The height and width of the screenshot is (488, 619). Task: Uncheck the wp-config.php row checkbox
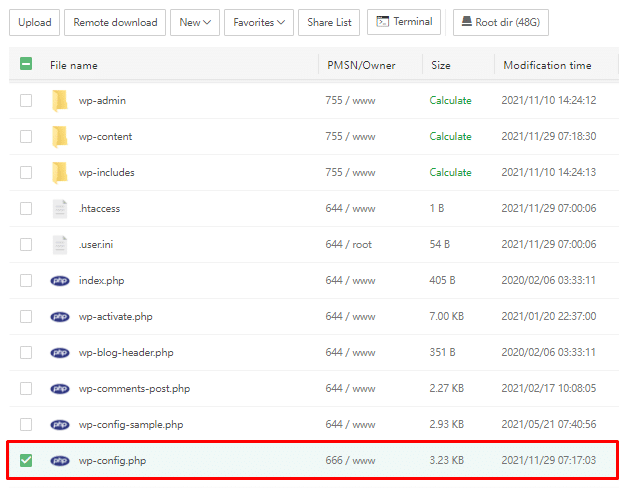point(26,460)
